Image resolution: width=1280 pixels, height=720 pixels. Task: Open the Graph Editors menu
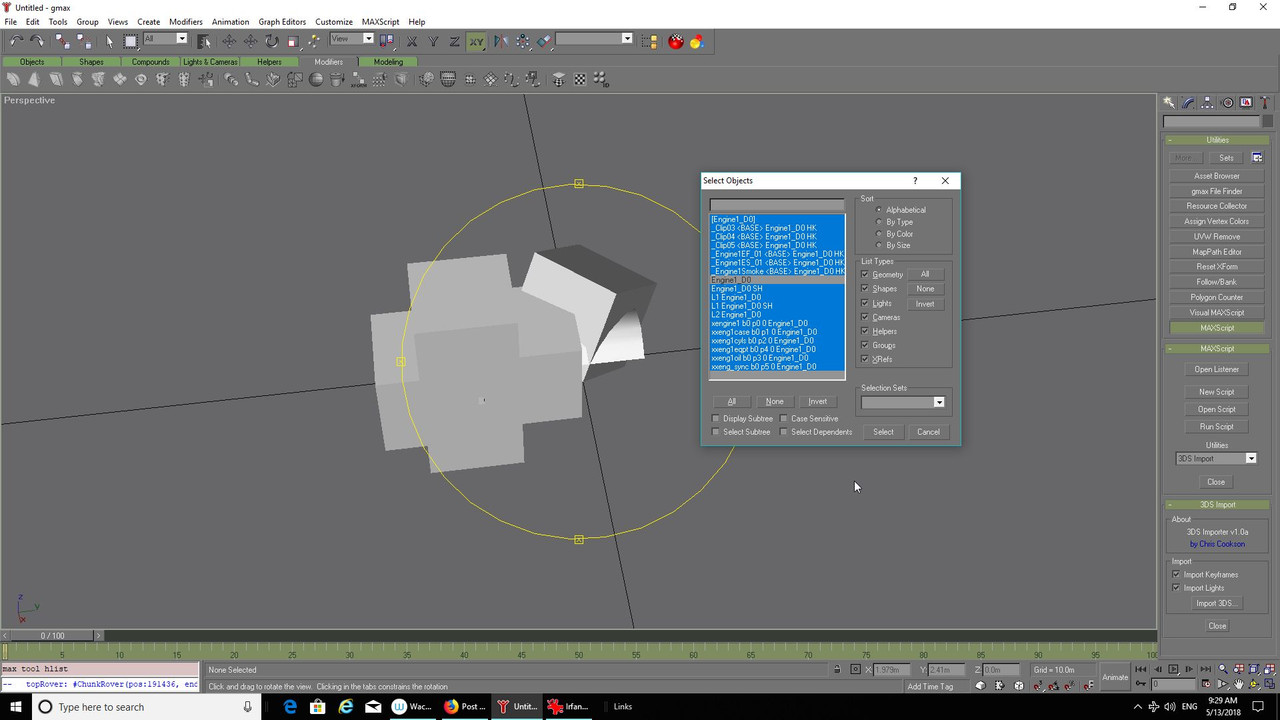[x=282, y=21]
